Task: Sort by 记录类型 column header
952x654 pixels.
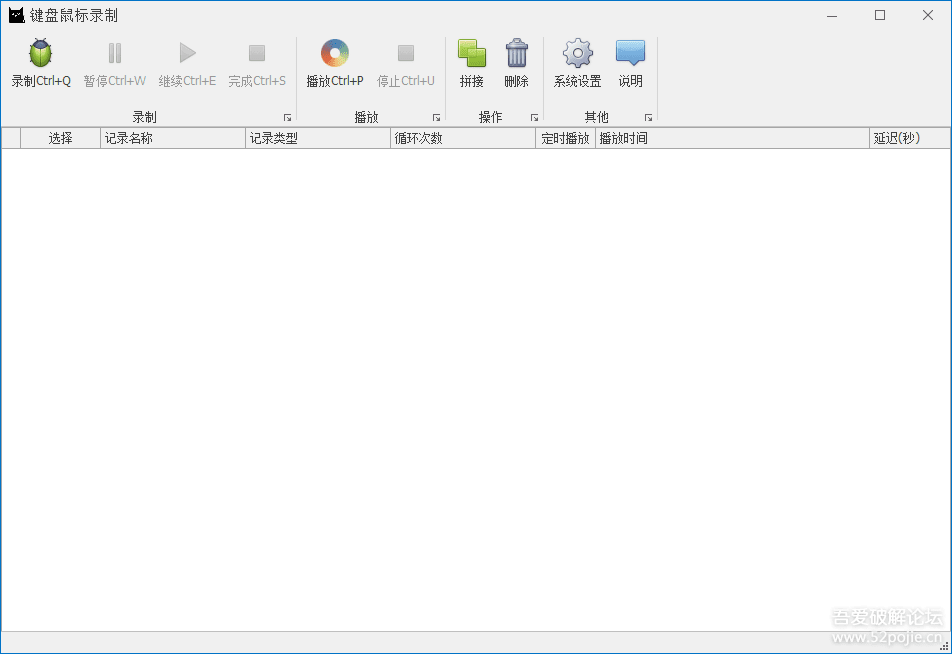Action: 318,138
